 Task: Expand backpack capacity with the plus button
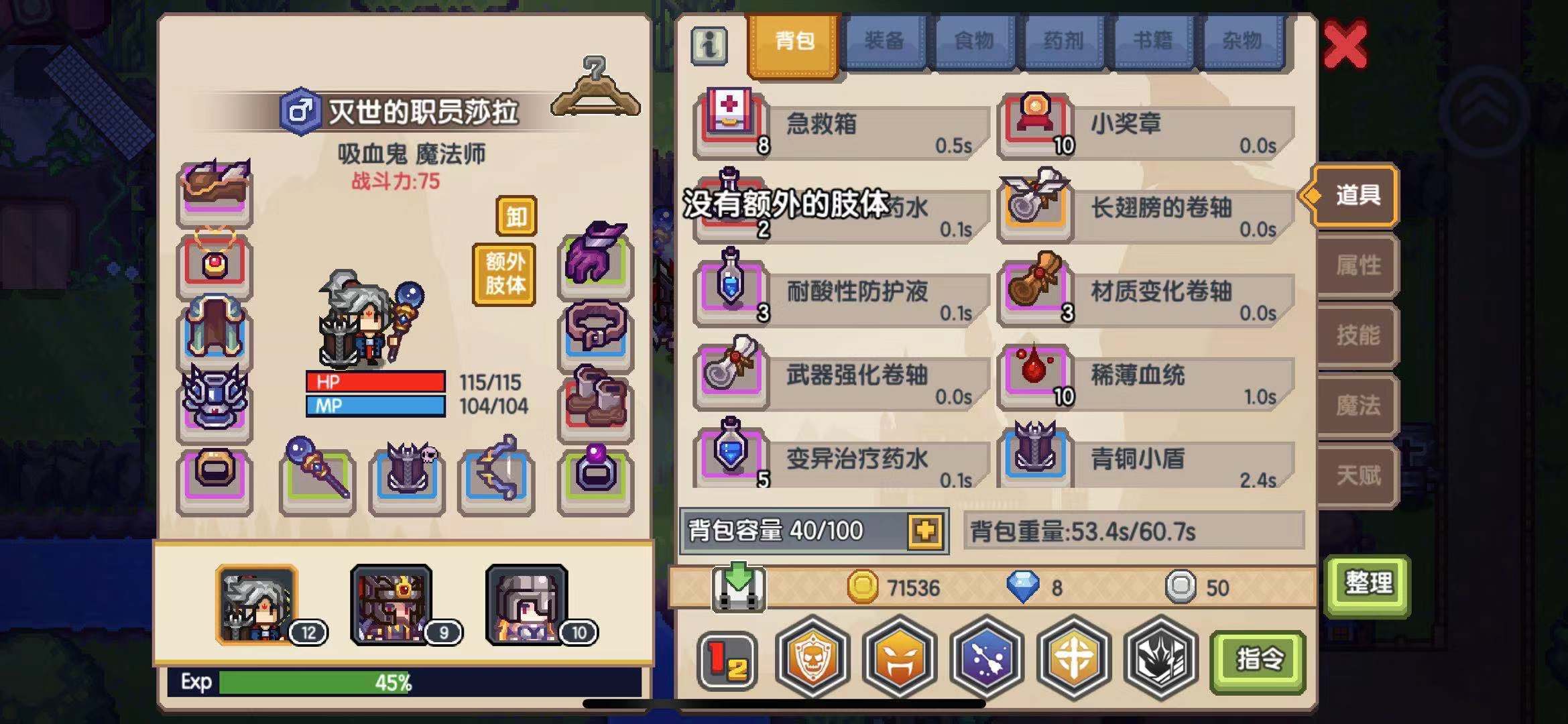coord(925,531)
